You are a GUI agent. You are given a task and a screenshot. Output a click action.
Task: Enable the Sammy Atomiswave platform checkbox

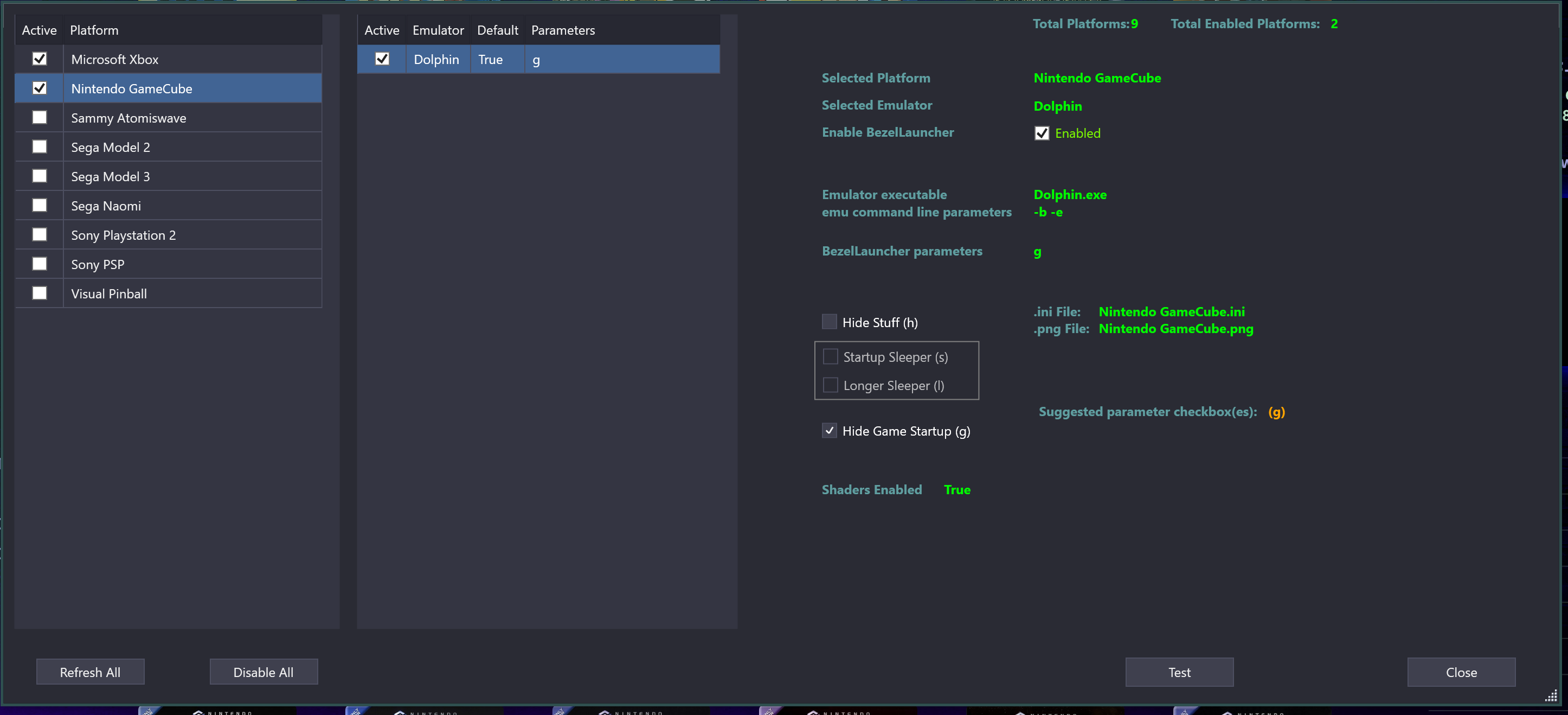40,118
